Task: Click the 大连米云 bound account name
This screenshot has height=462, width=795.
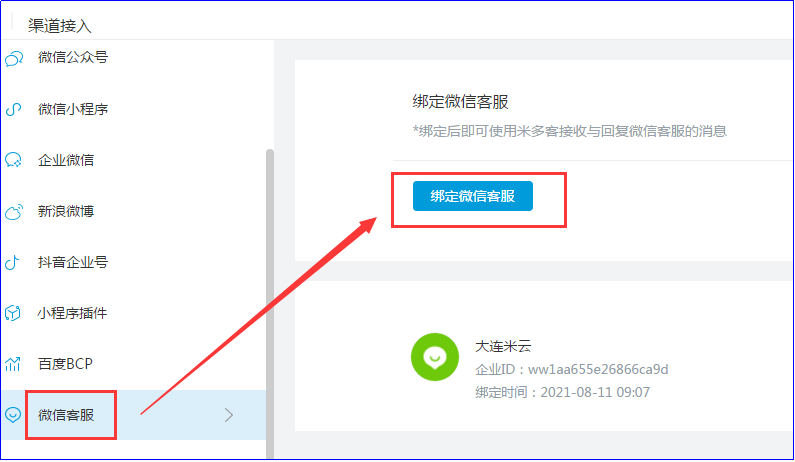Action: pos(503,346)
